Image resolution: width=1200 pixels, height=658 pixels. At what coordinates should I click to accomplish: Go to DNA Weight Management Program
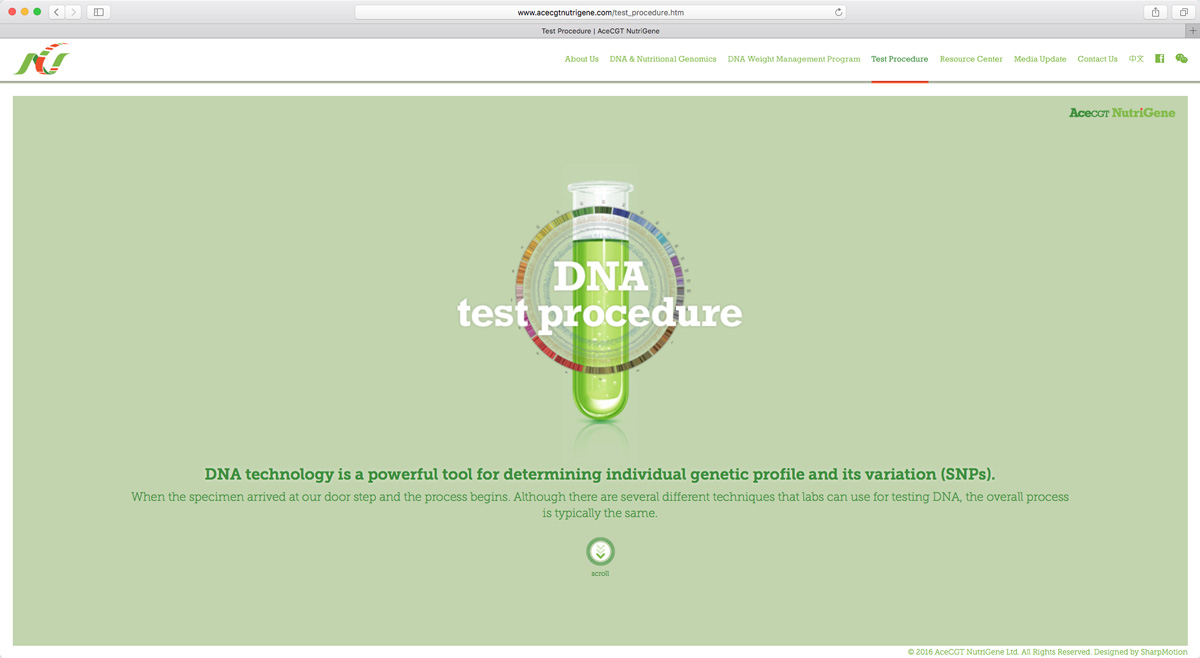(793, 59)
